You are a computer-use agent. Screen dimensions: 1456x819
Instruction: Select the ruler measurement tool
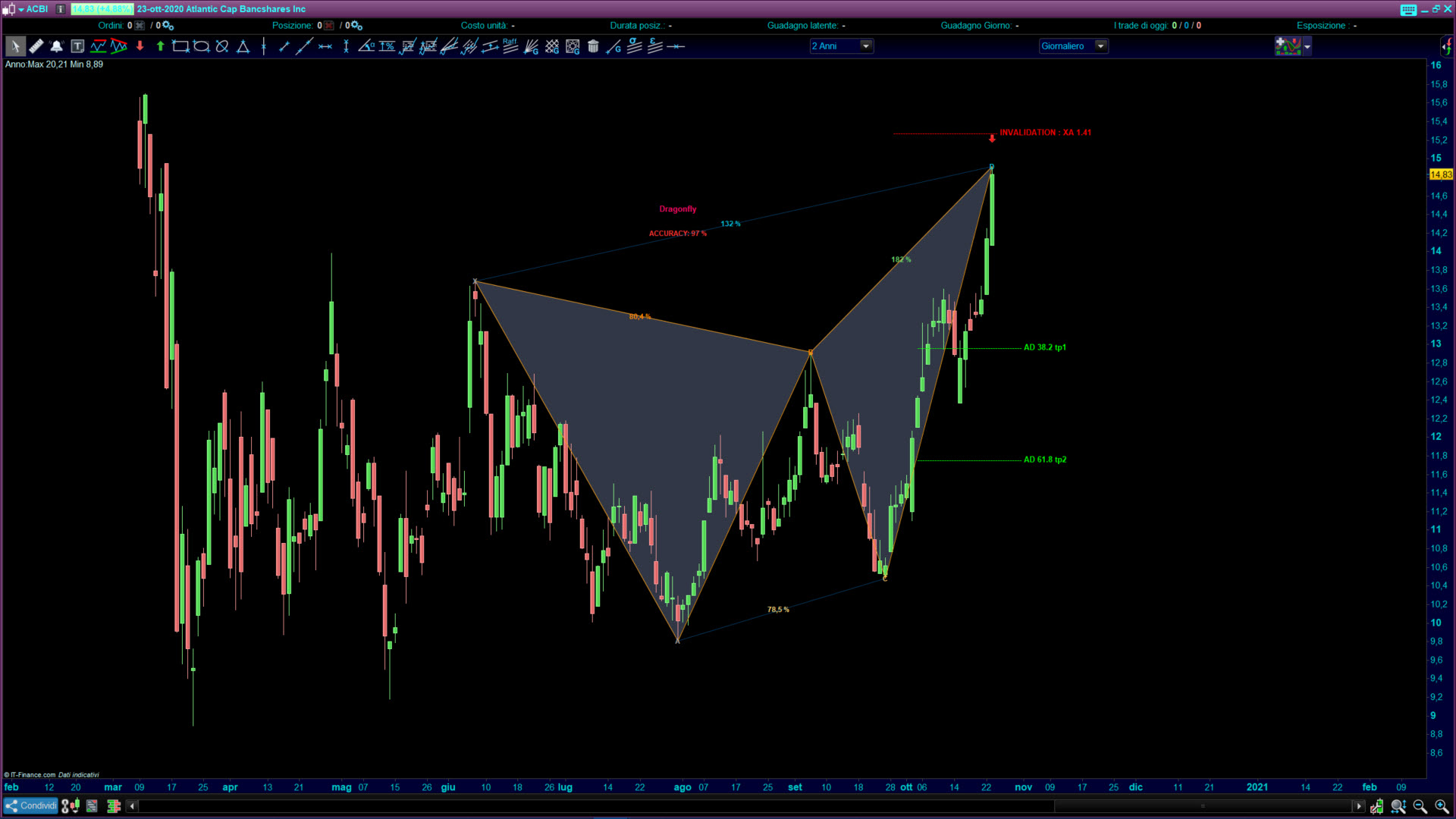36,46
